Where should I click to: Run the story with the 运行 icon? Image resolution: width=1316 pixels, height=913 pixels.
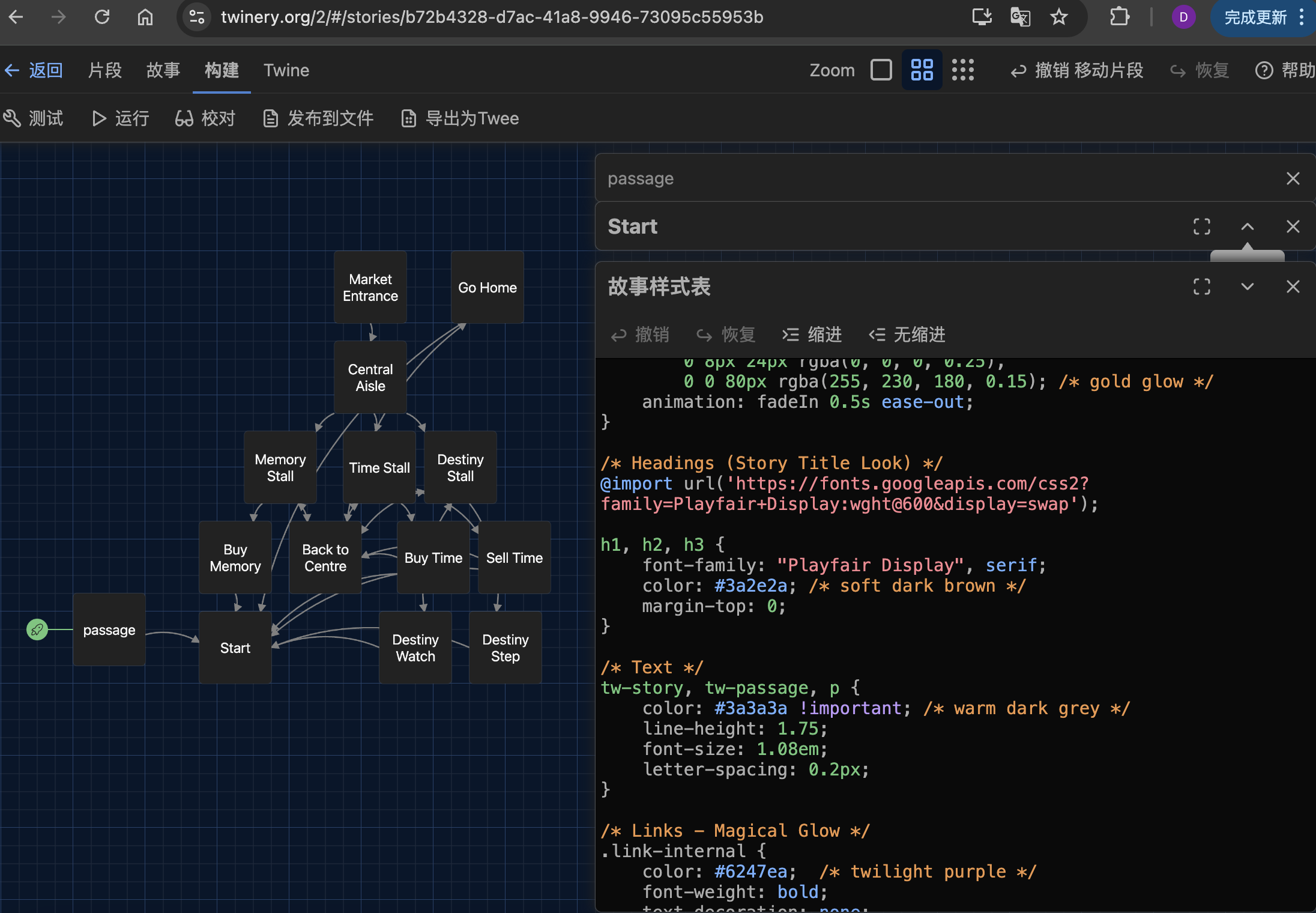click(x=119, y=118)
